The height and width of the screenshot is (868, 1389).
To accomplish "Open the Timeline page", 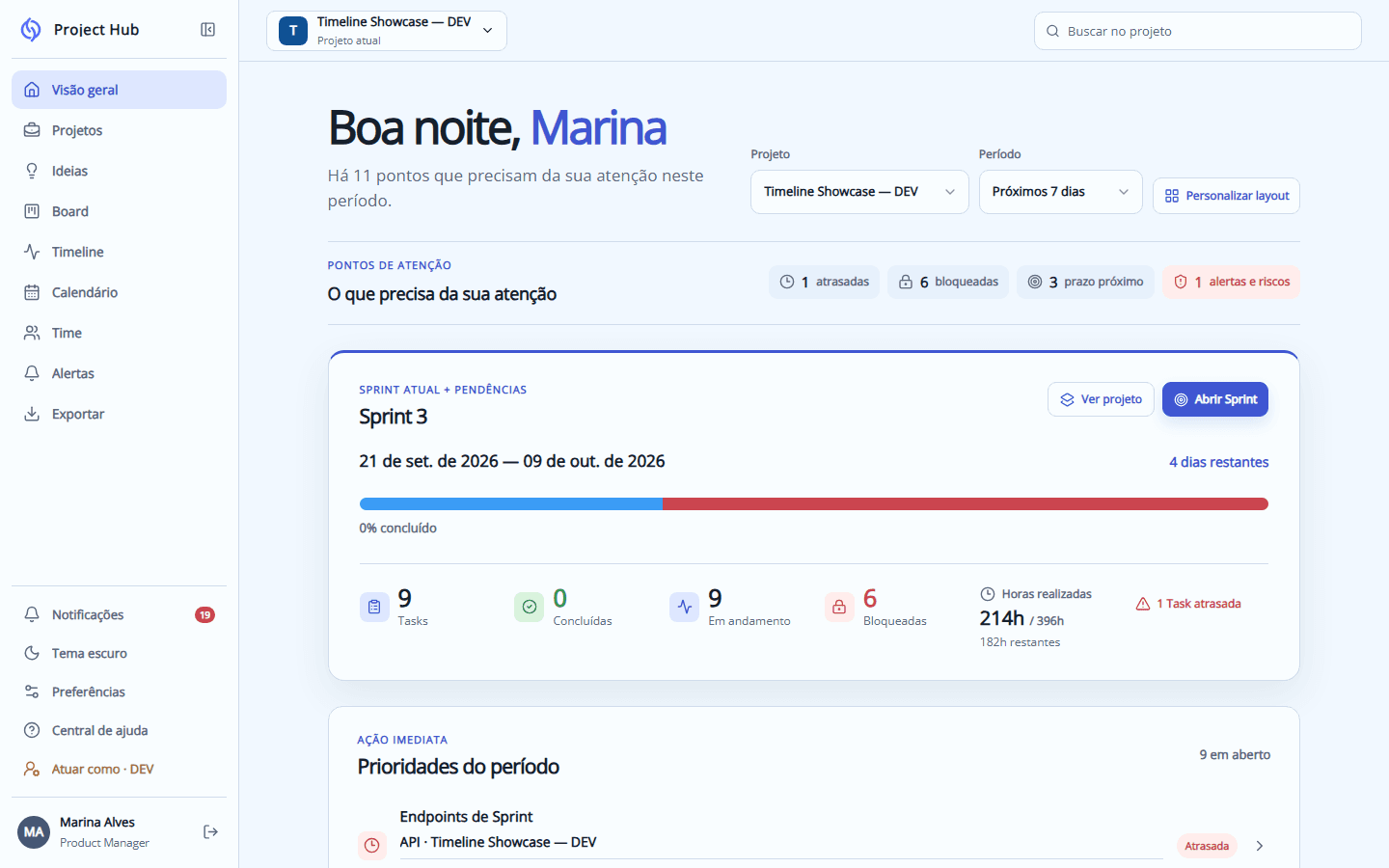I will click(x=119, y=252).
